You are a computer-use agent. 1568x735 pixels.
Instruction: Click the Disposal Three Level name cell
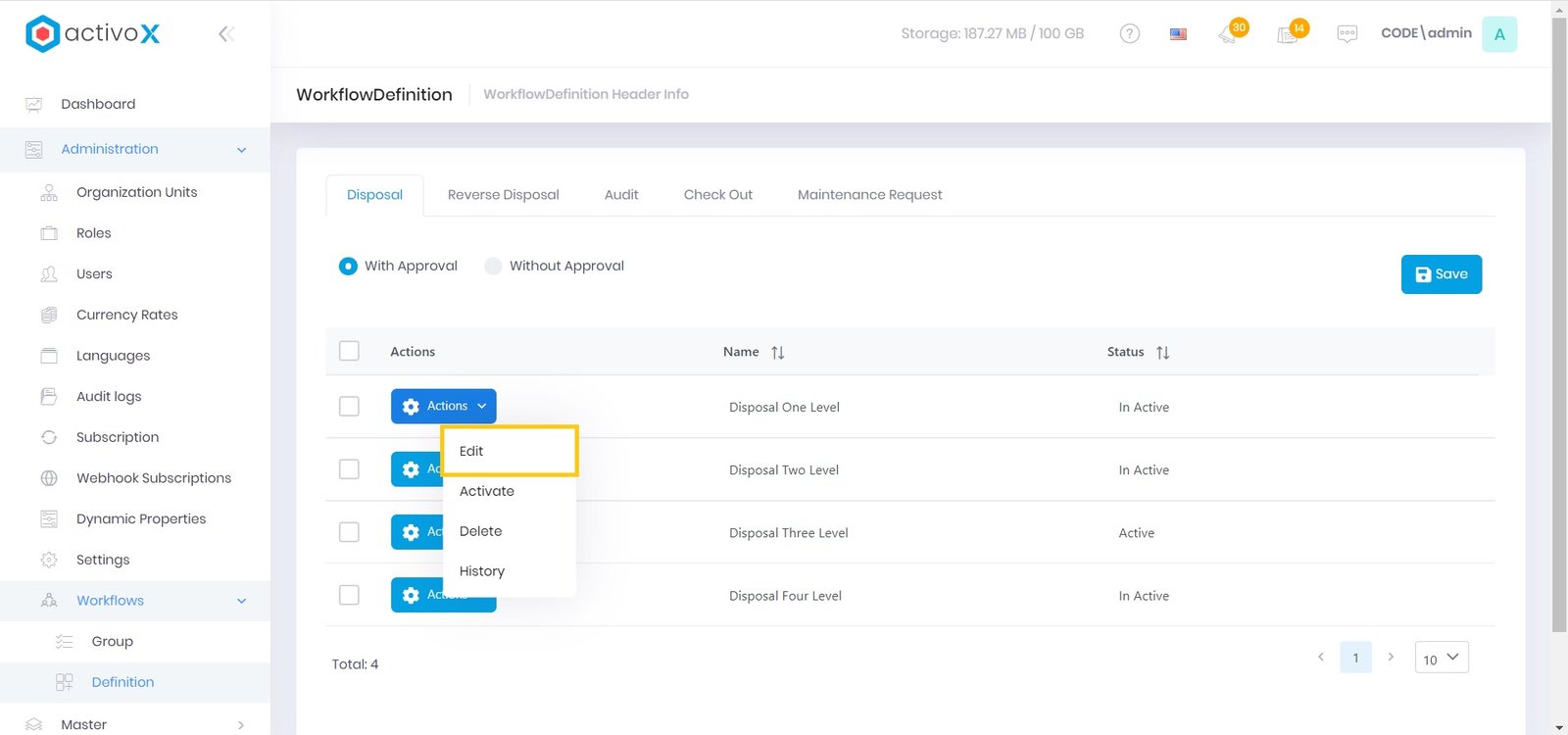(789, 533)
